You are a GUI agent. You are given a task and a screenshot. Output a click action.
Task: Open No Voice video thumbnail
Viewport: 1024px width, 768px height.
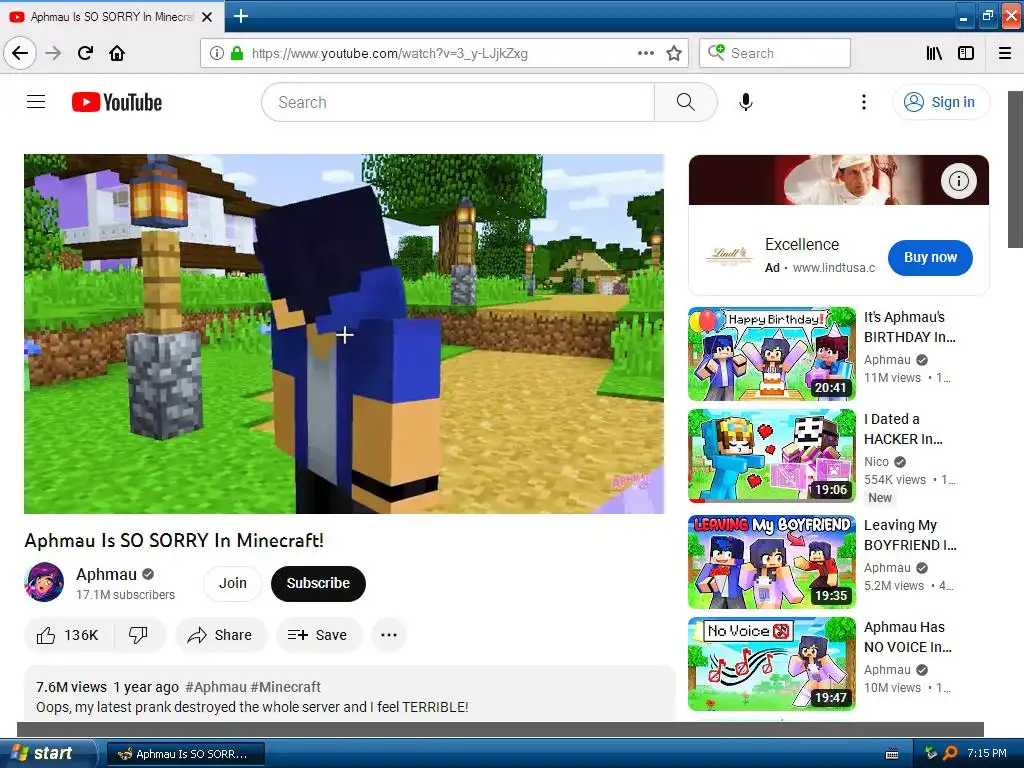[772, 664]
